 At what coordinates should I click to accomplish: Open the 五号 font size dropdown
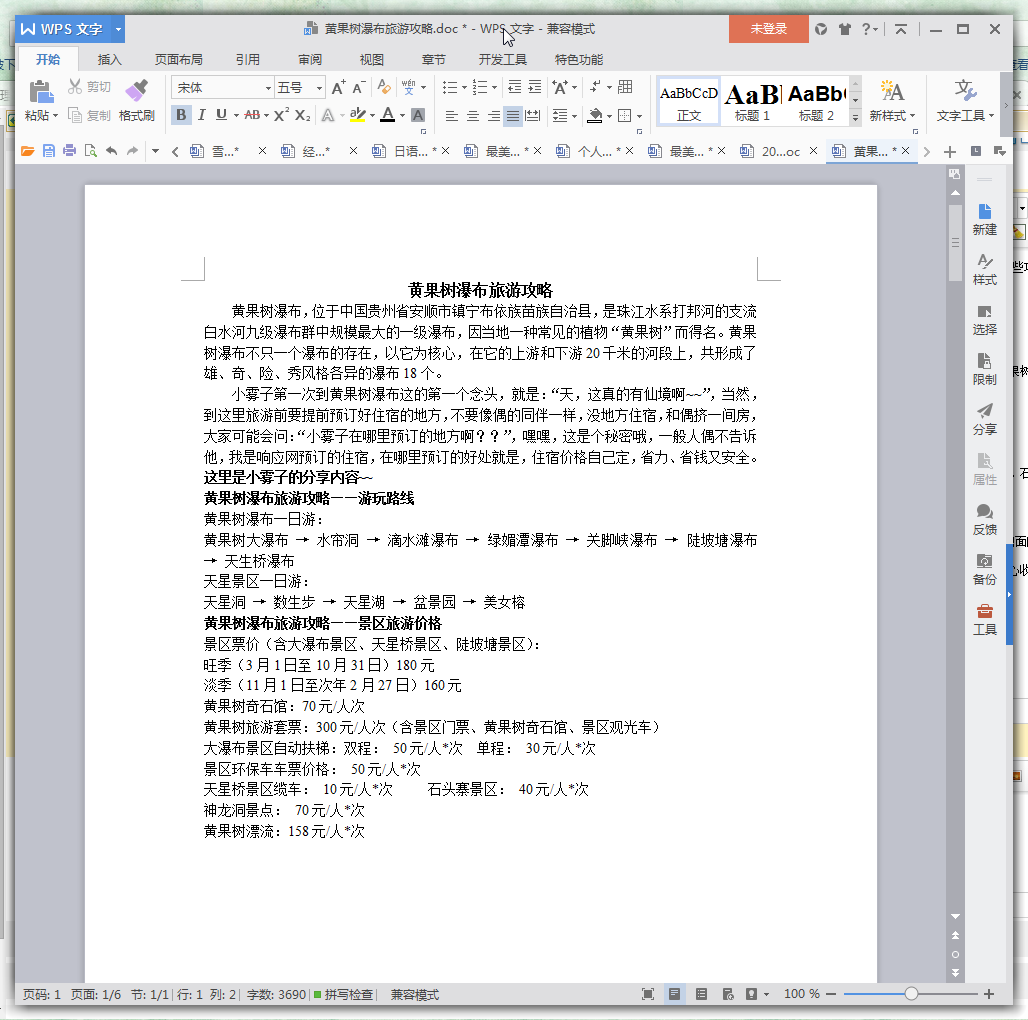coord(319,87)
